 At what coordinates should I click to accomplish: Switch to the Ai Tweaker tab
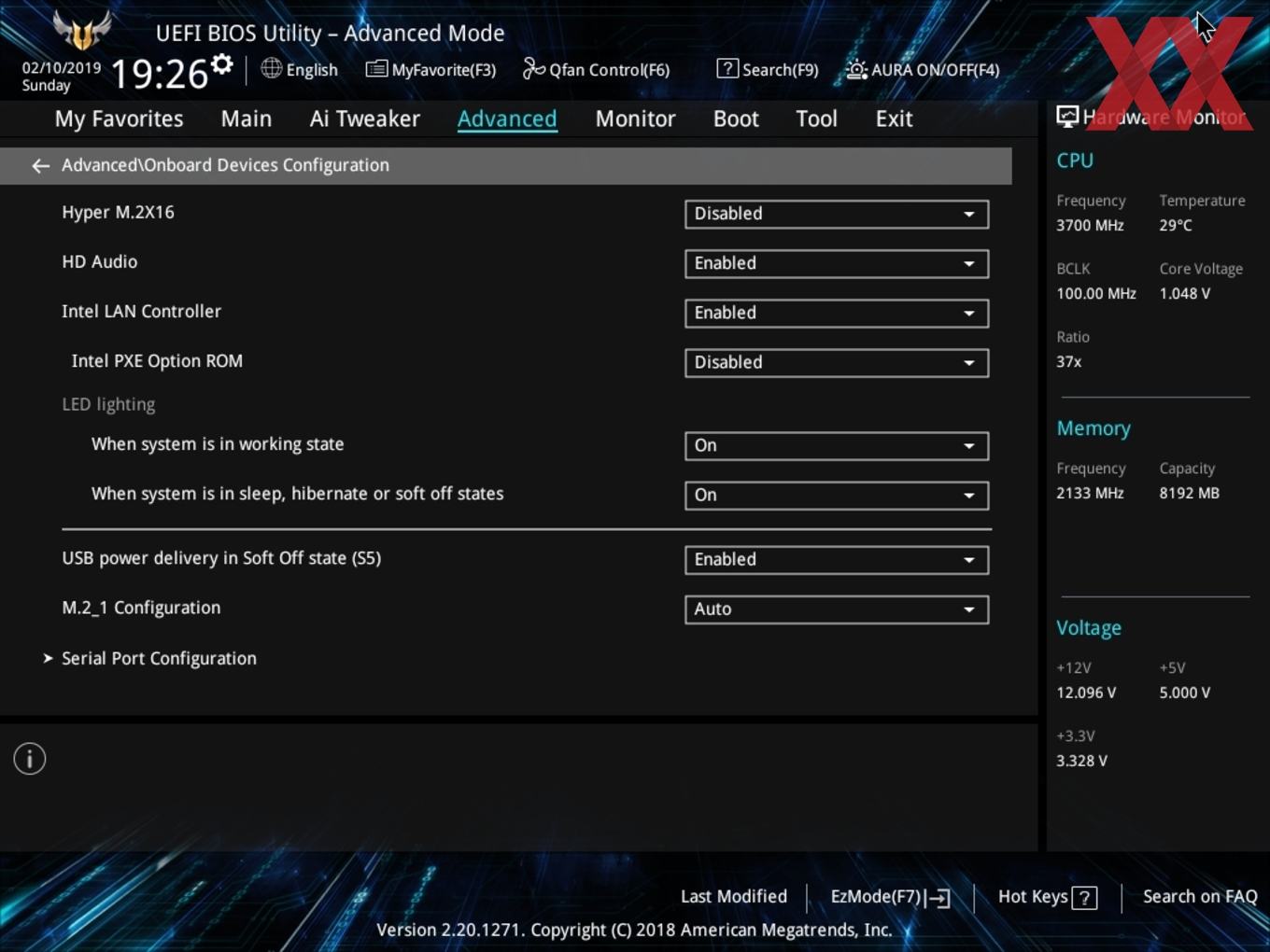coord(365,119)
